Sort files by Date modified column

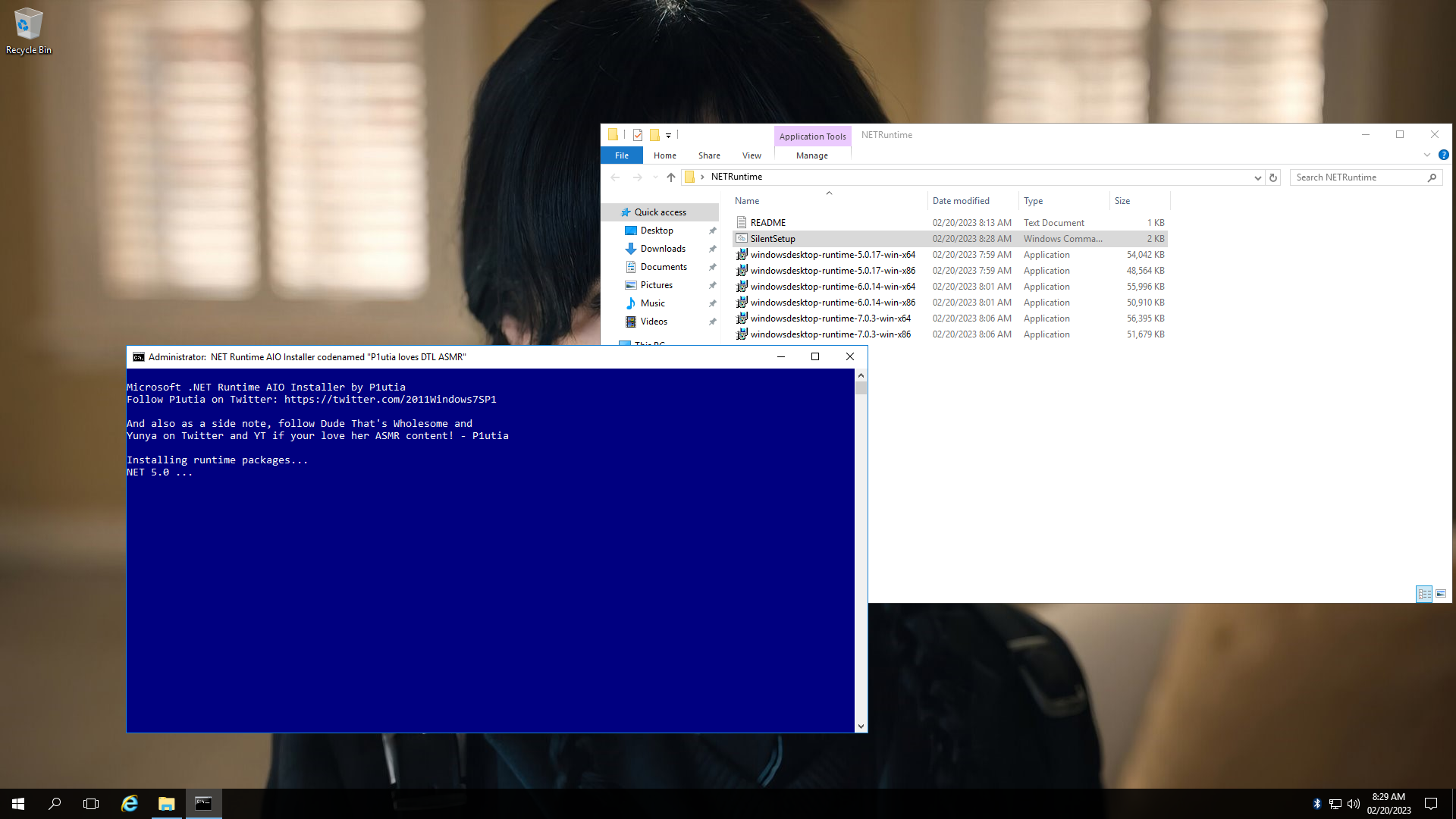(x=961, y=201)
